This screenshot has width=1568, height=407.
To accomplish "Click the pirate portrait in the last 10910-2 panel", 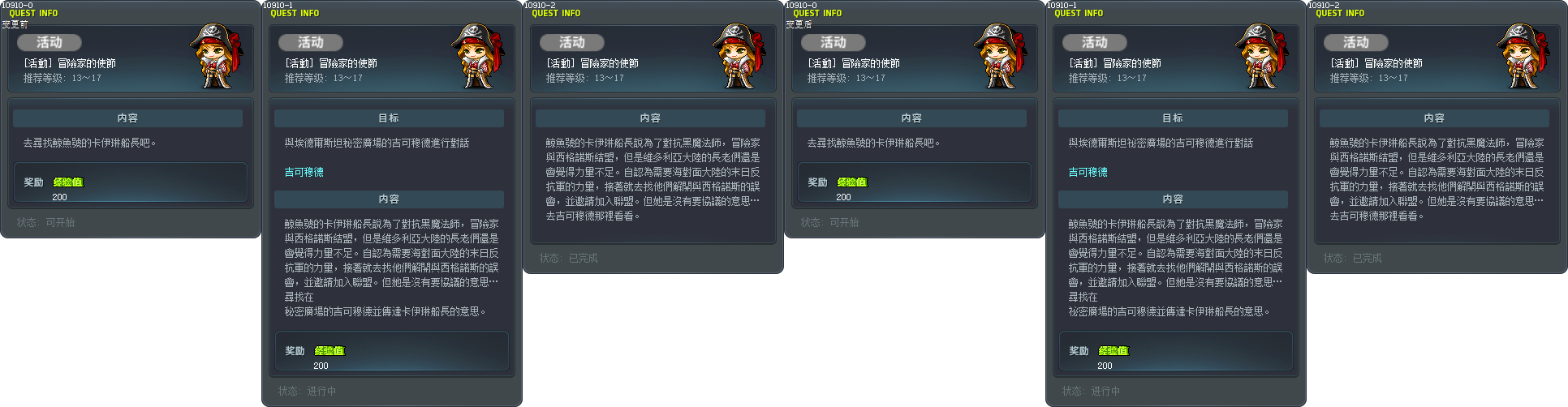I will (1523, 56).
